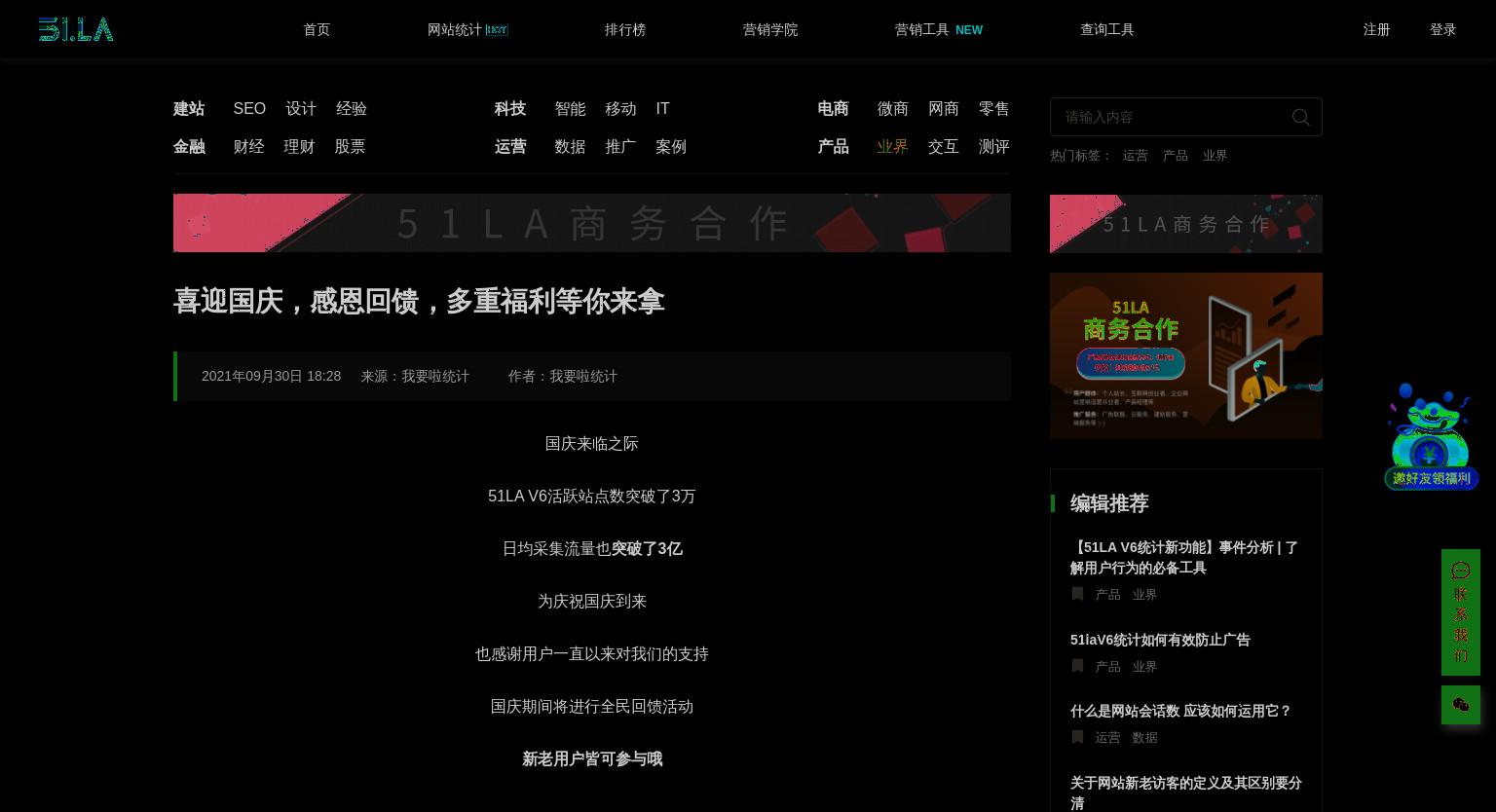This screenshot has width=1496, height=812.
Task: Select 营销工具 NEW menu item
Action: tap(939, 29)
